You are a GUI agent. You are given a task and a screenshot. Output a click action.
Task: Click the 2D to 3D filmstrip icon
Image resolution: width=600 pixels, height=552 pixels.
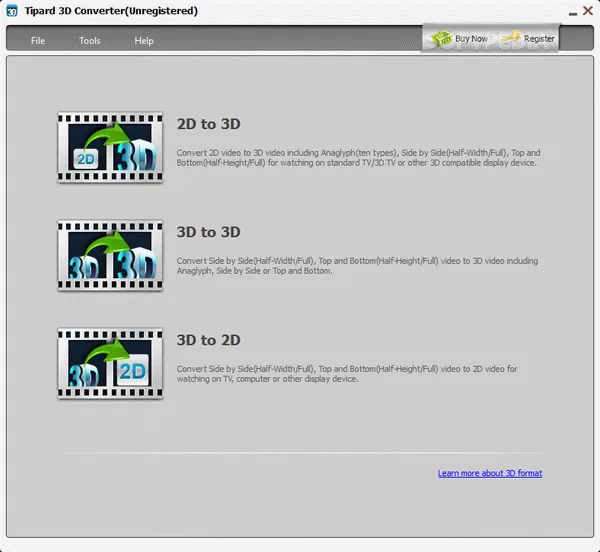point(110,147)
